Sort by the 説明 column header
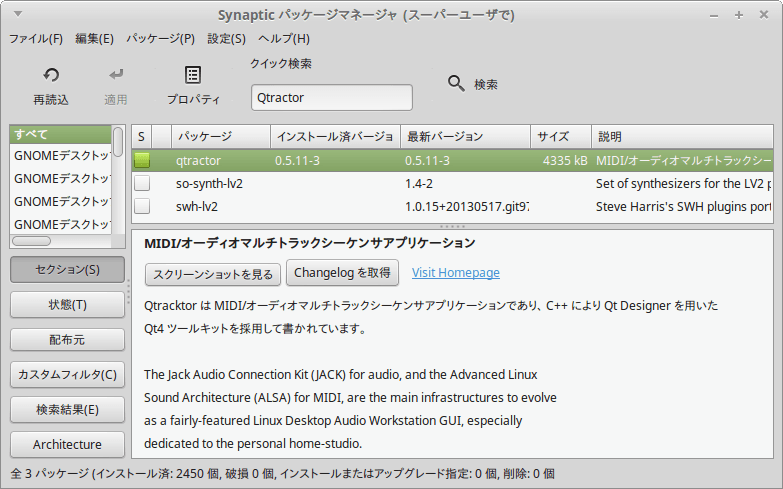 coord(682,137)
